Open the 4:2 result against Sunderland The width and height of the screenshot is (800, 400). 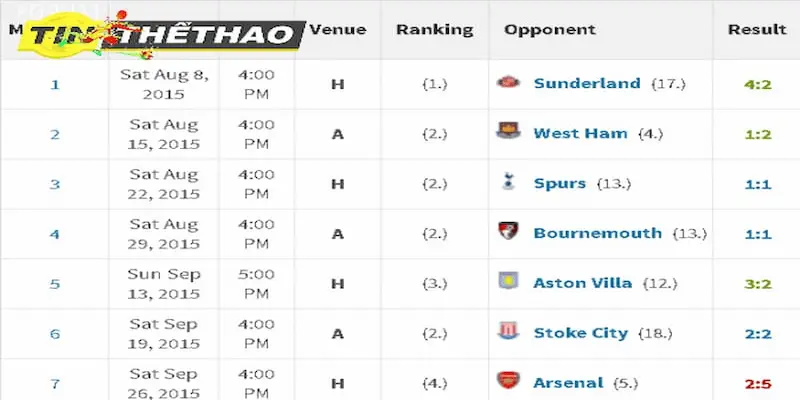point(758,85)
